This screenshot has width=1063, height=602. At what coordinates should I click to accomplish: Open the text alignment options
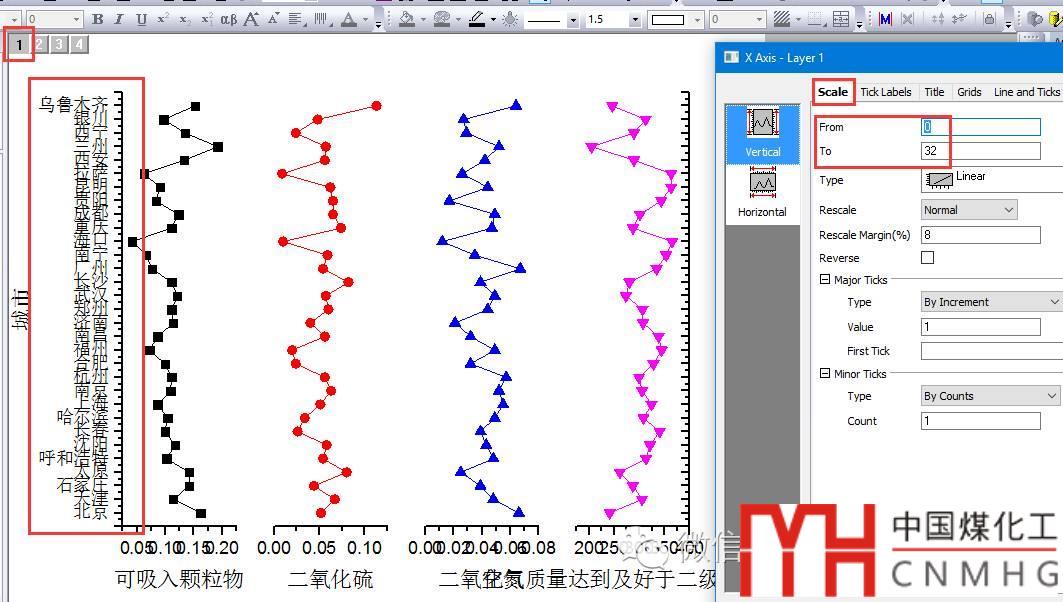point(296,19)
